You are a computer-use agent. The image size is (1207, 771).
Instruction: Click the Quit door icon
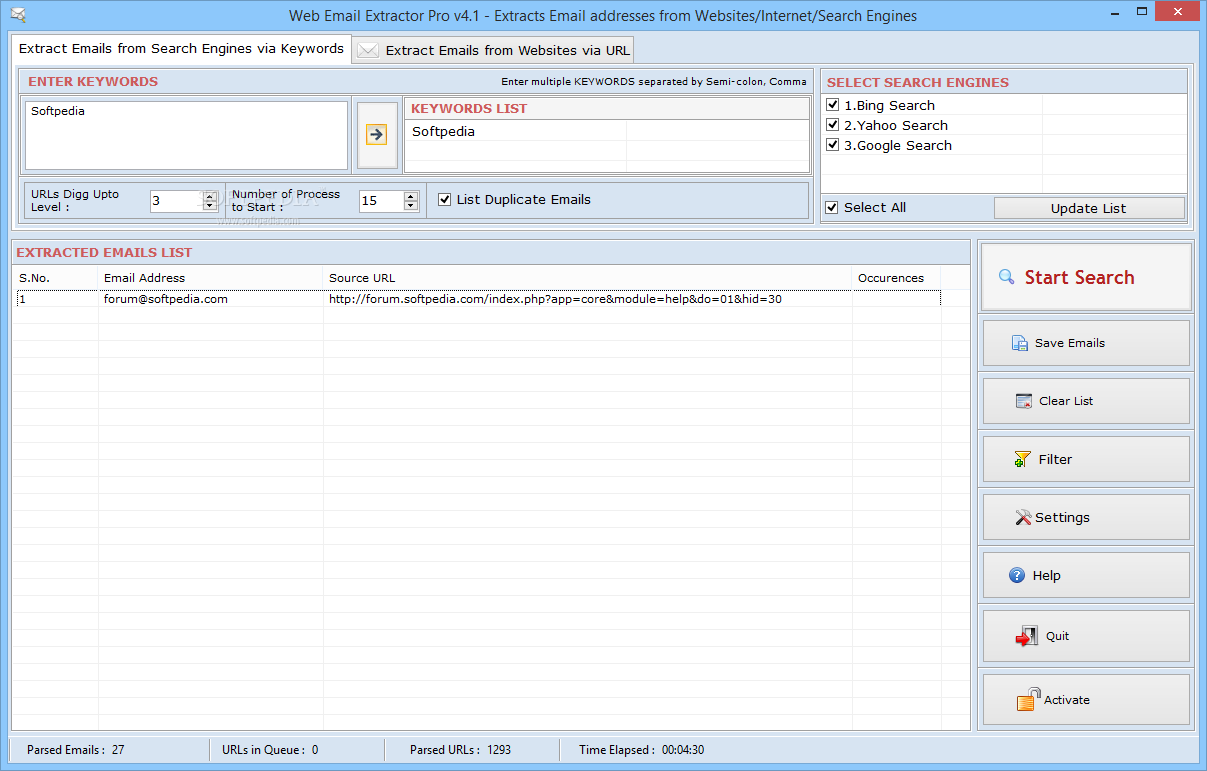(x=1026, y=636)
